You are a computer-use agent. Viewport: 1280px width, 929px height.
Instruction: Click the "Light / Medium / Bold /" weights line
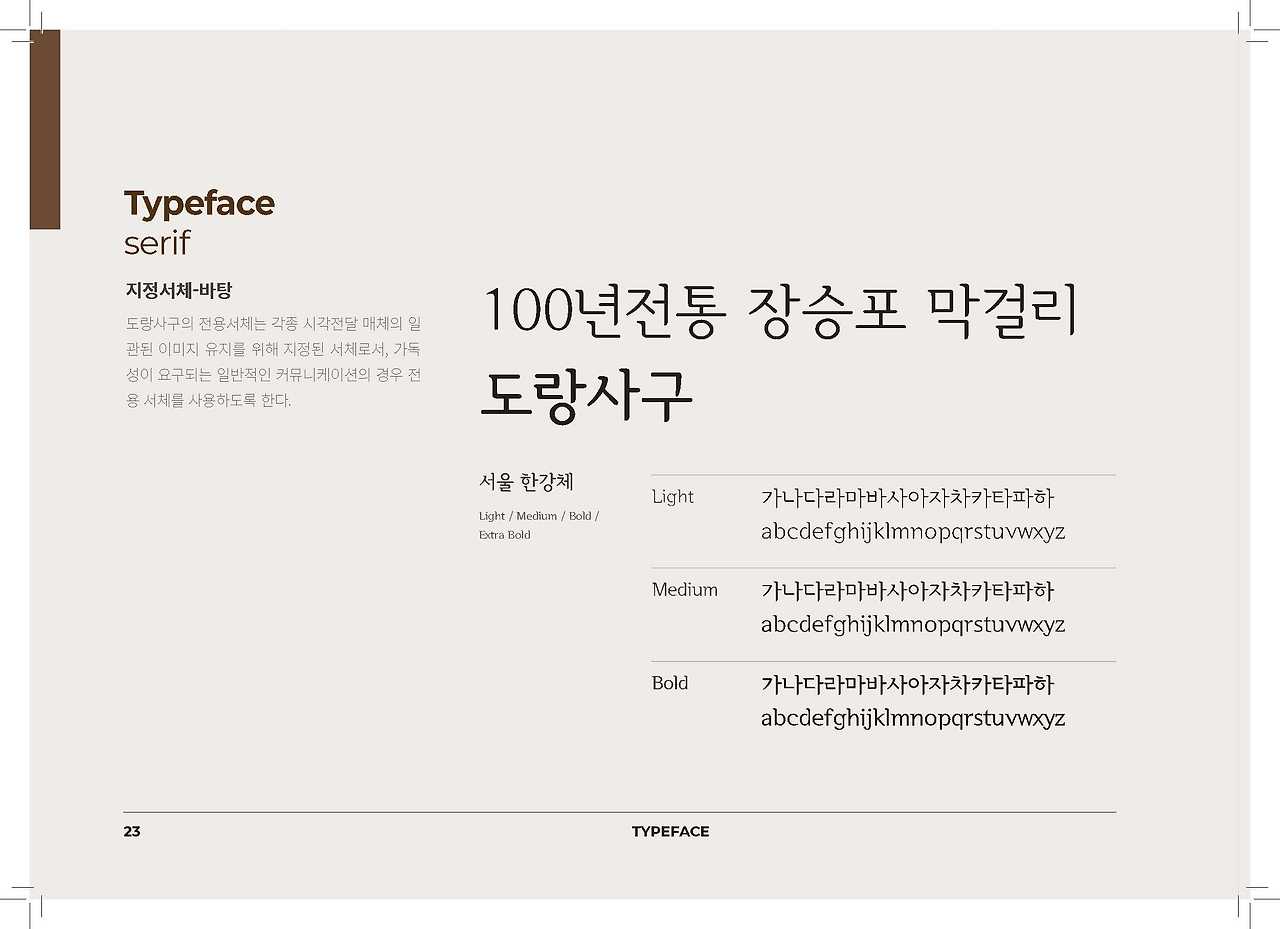pos(539,516)
